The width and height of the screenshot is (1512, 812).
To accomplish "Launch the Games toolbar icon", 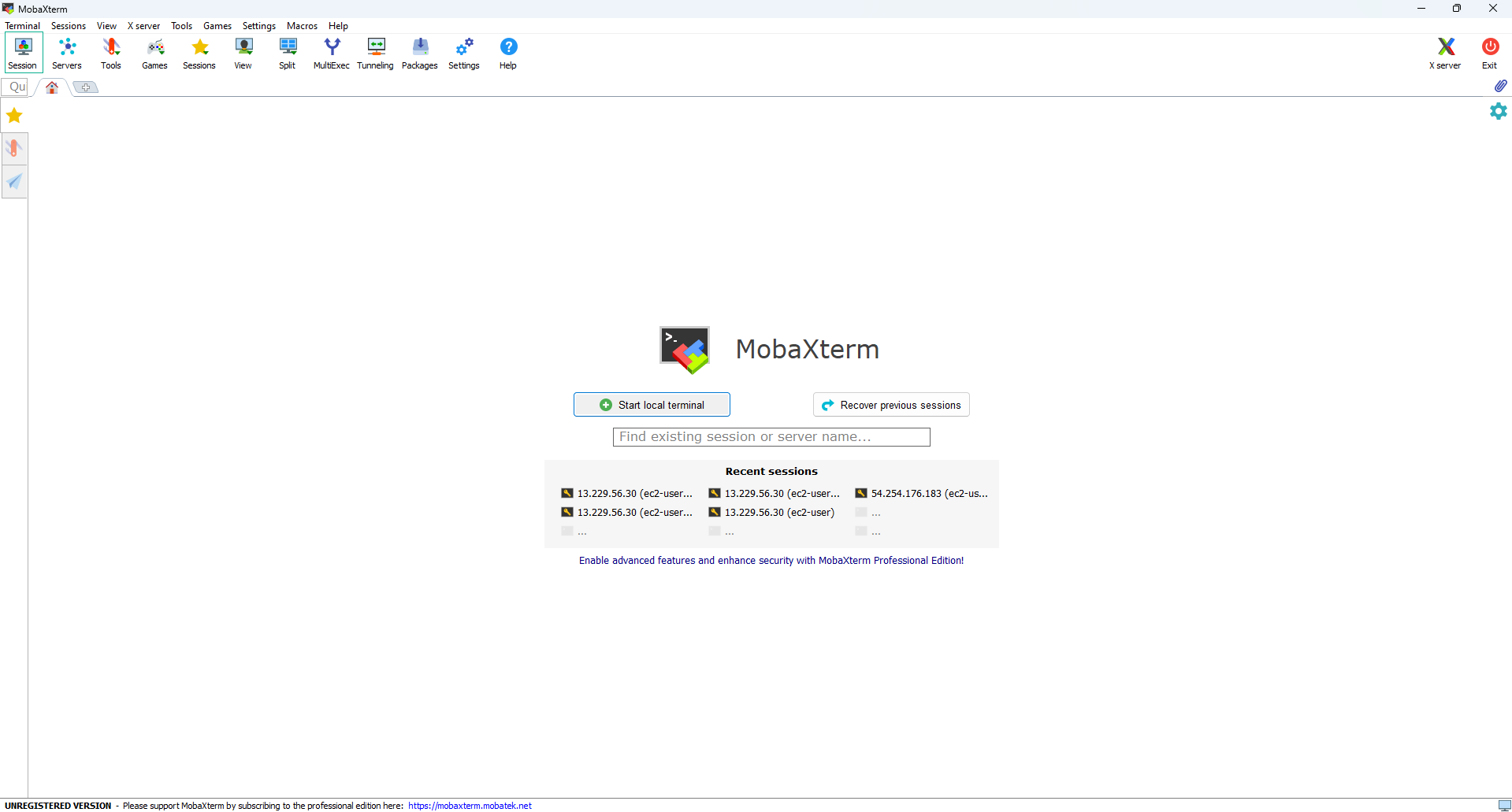I will pos(155,54).
